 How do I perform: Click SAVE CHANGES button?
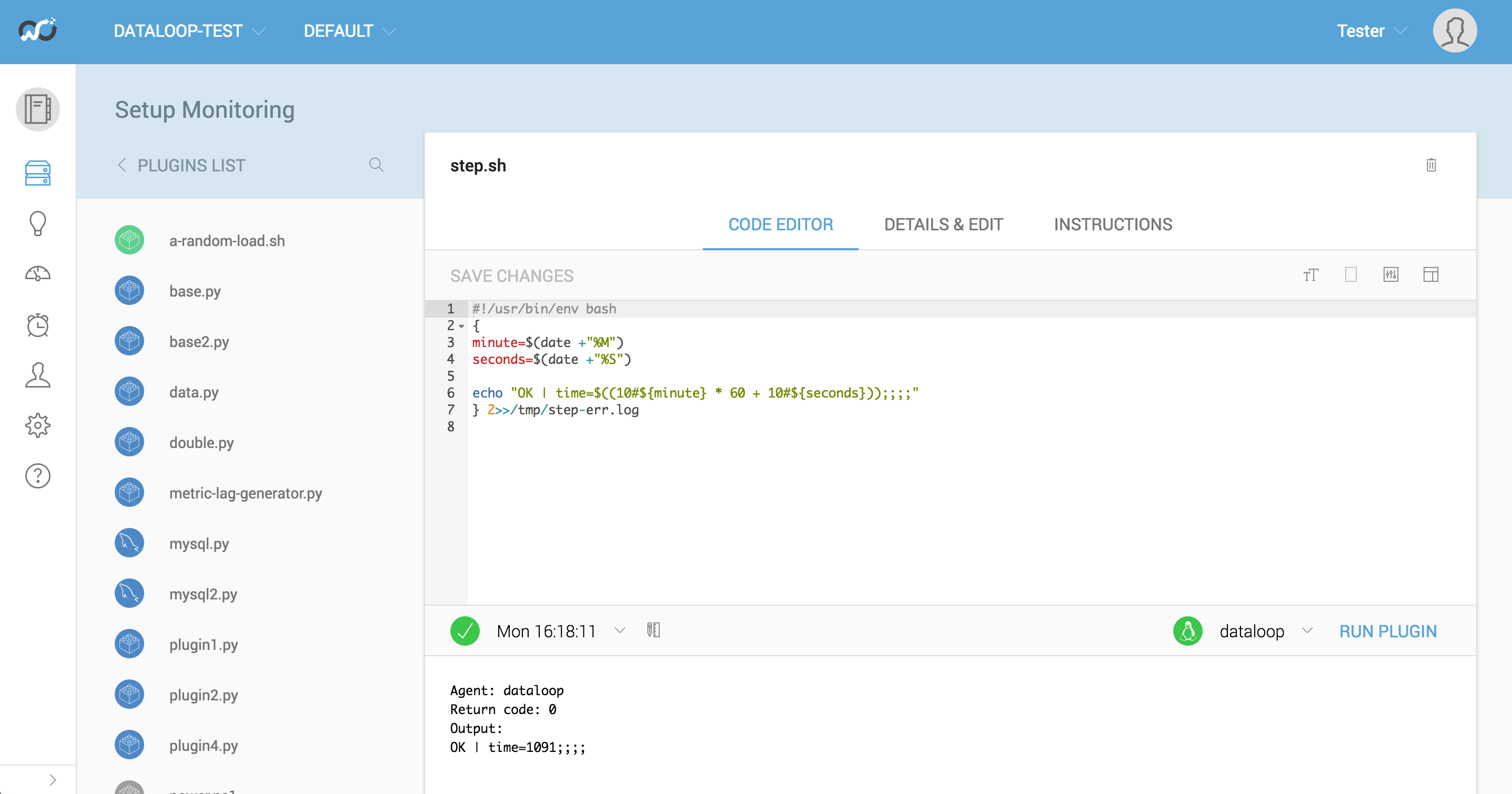(512, 276)
